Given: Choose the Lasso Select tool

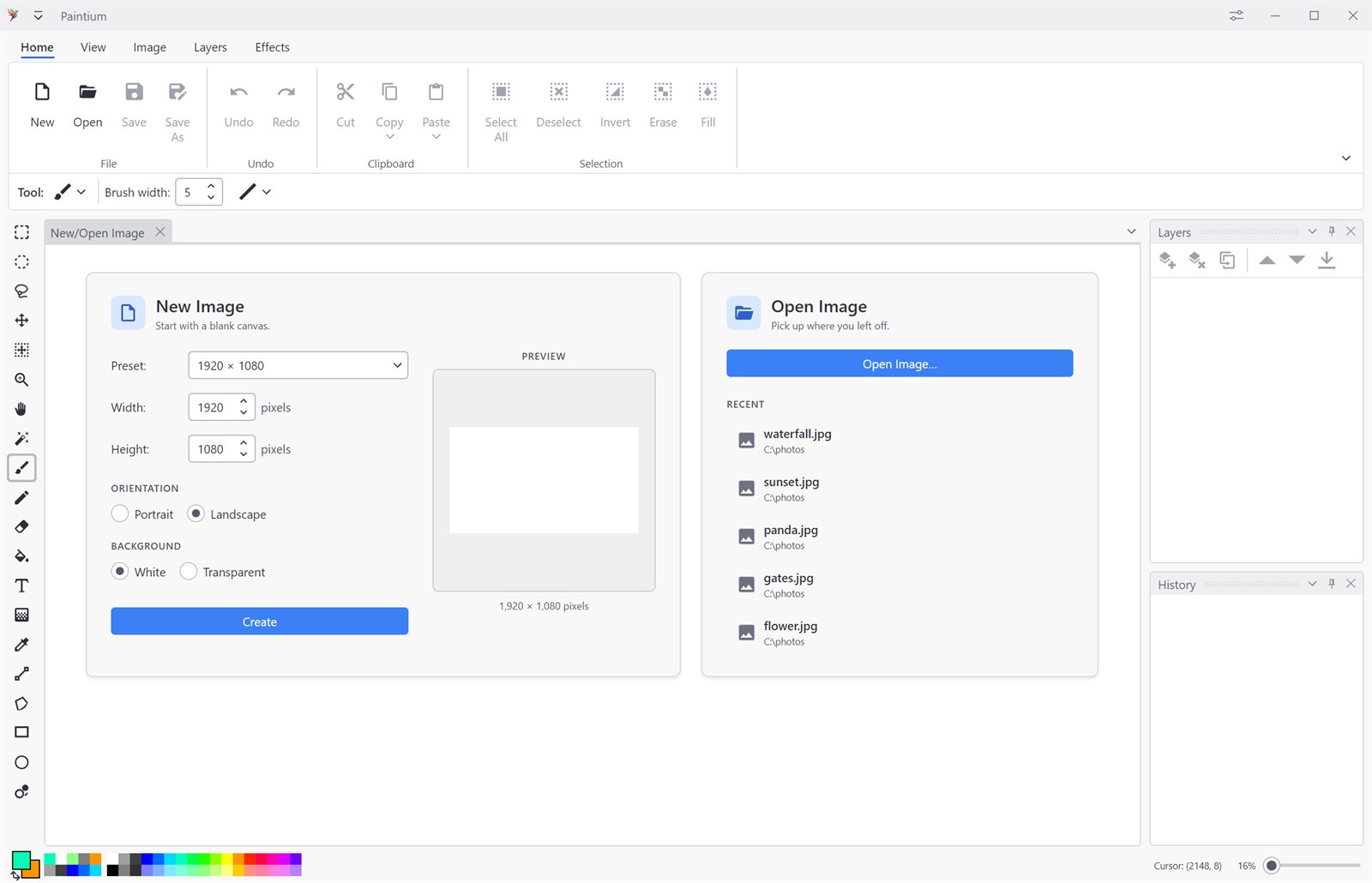Looking at the screenshot, I should [x=21, y=291].
